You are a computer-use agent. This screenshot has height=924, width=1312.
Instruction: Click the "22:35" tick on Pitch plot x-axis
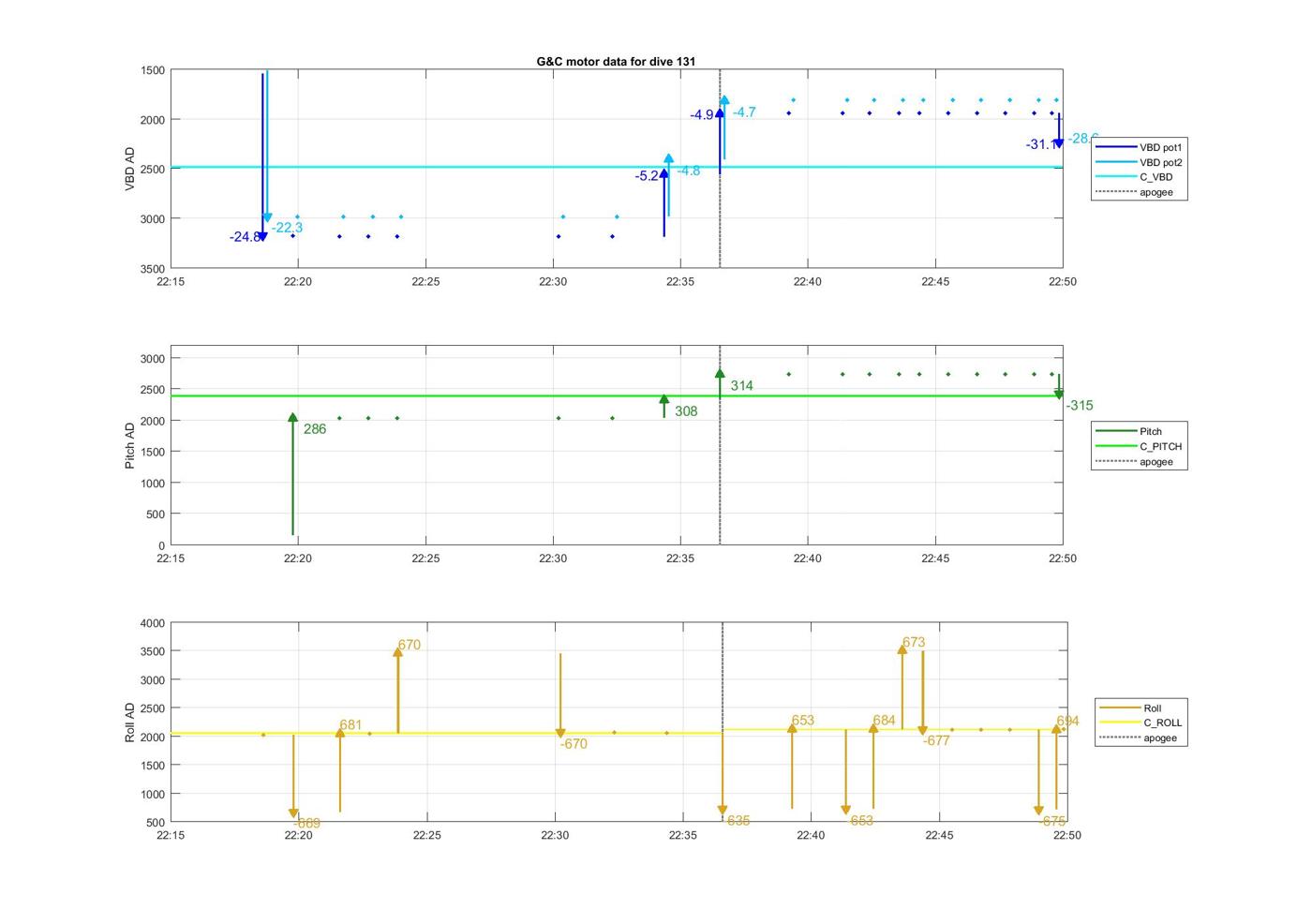click(x=680, y=559)
